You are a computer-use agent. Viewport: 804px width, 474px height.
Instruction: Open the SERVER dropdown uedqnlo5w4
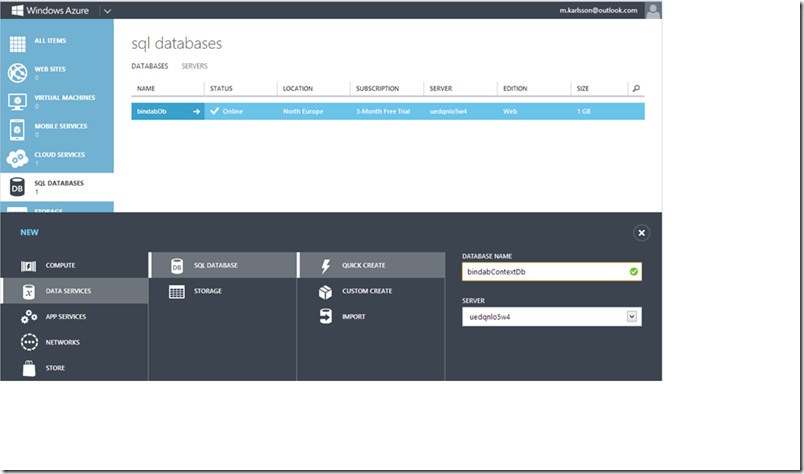point(552,317)
